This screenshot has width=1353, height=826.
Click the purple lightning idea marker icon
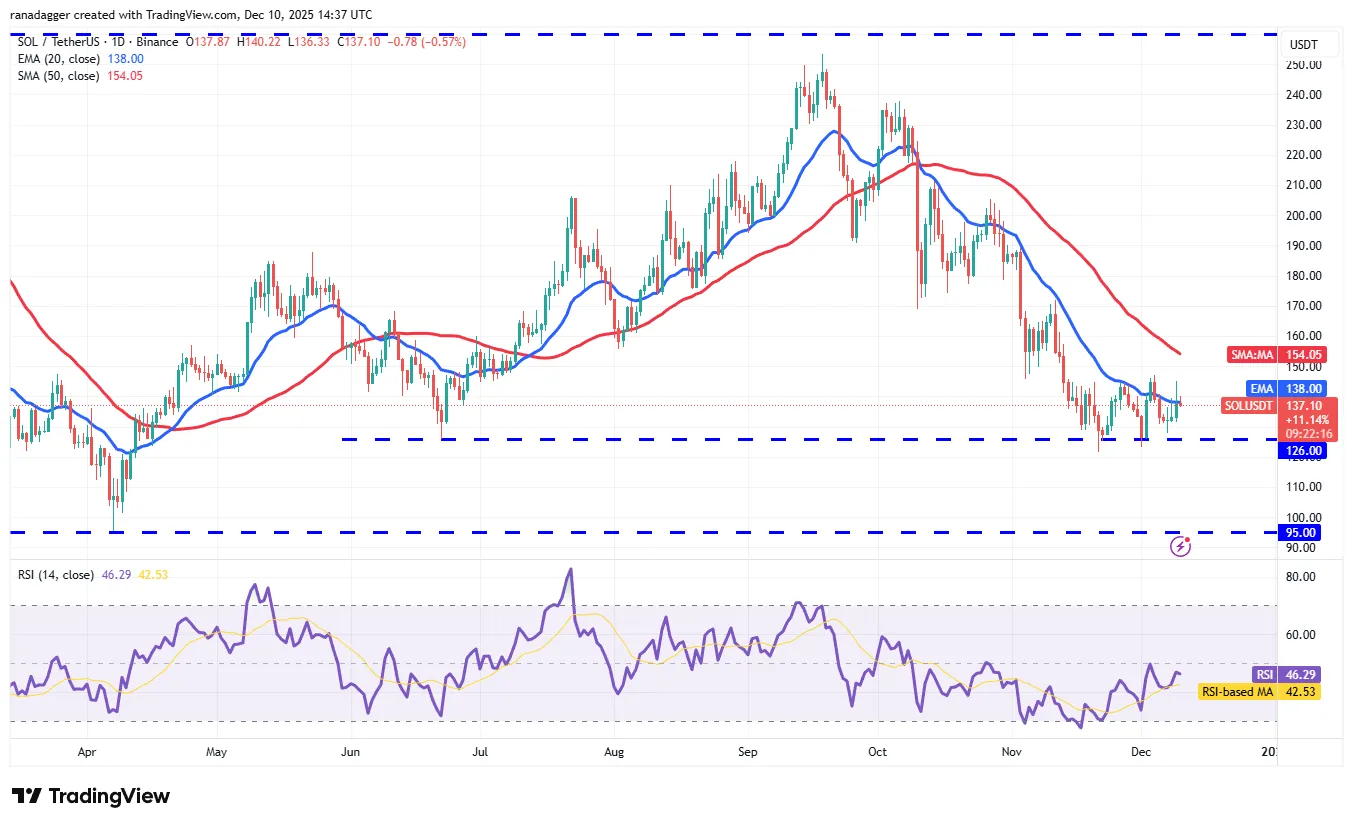(x=1180, y=545)
